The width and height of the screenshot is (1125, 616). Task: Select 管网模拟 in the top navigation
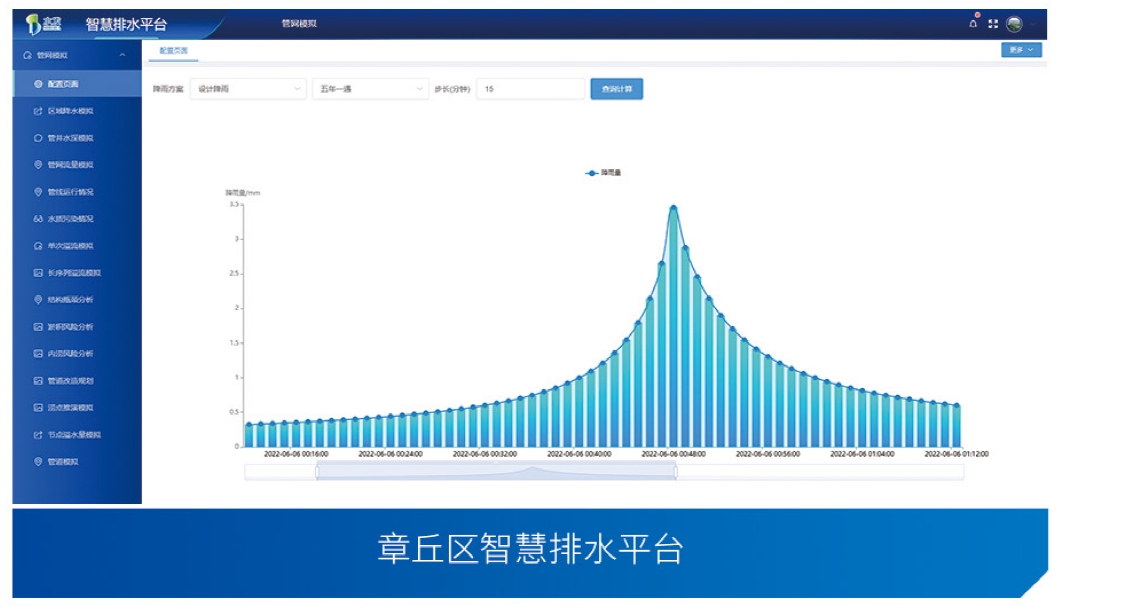coord(298,24)
